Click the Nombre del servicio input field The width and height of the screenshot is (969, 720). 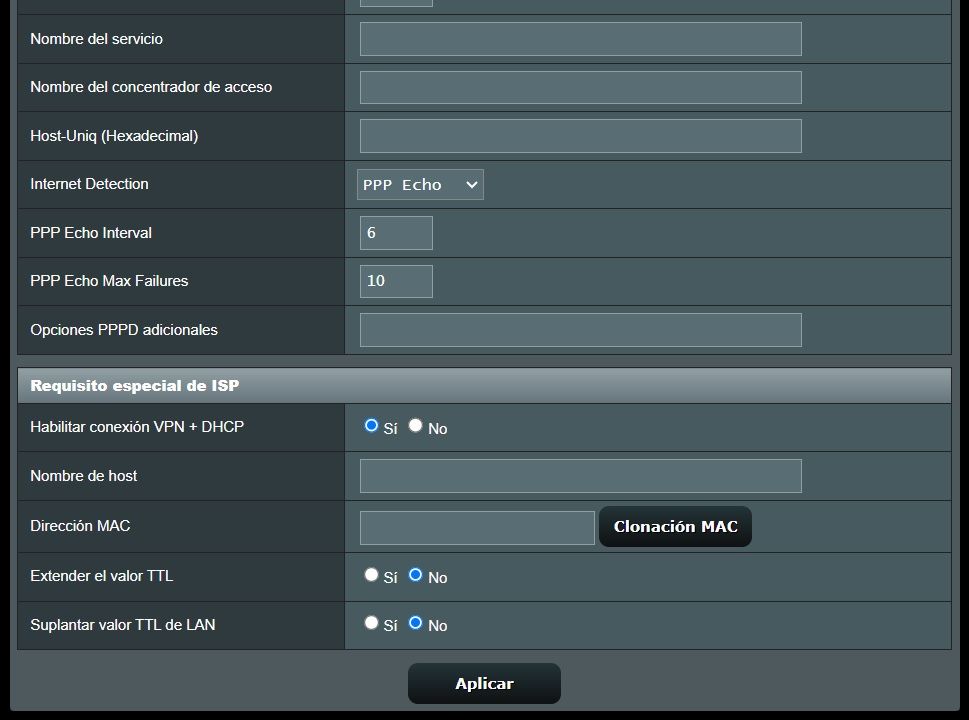[x=580, y=39]
